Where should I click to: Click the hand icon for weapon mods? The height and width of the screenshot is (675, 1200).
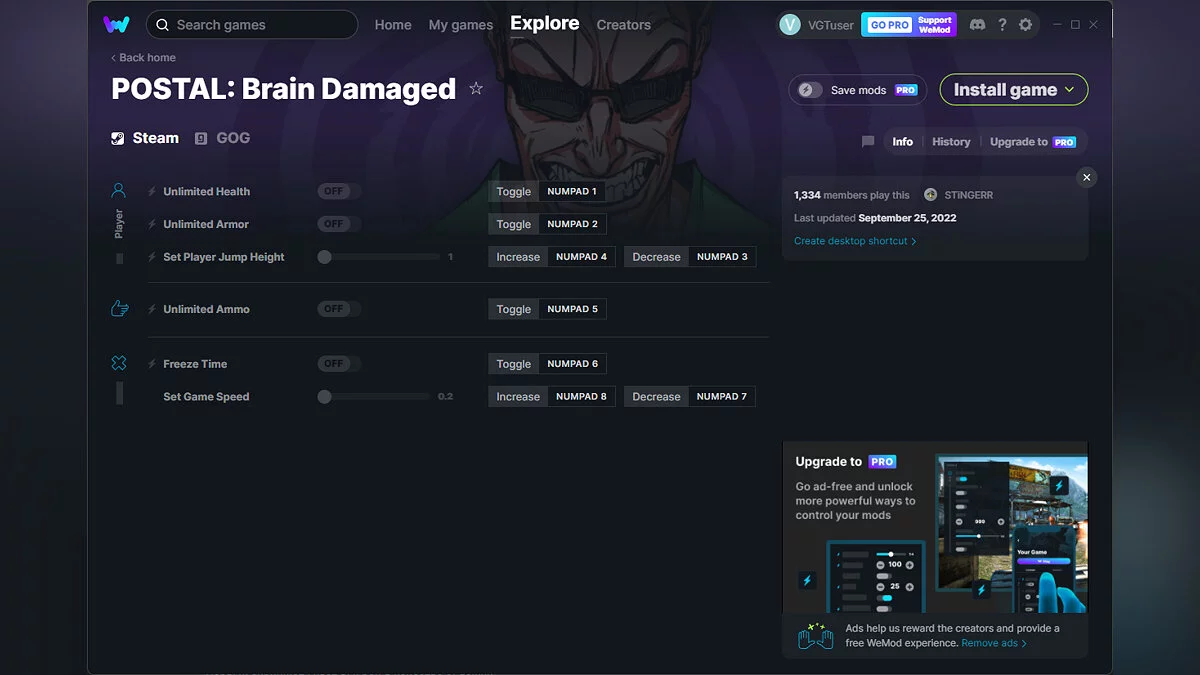[119, 308]
